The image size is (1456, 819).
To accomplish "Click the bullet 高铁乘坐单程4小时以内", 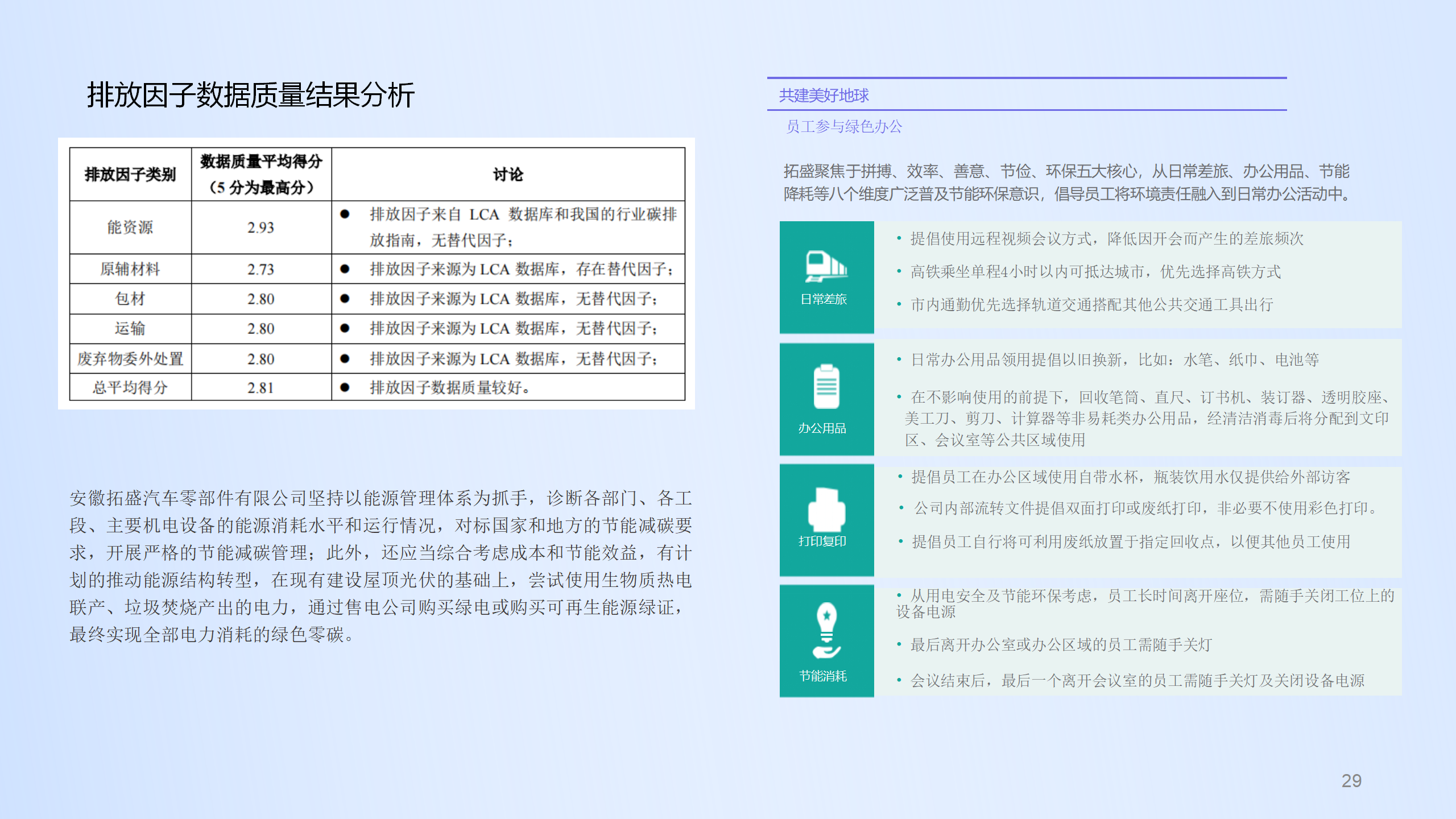I will pos(1095,272).
